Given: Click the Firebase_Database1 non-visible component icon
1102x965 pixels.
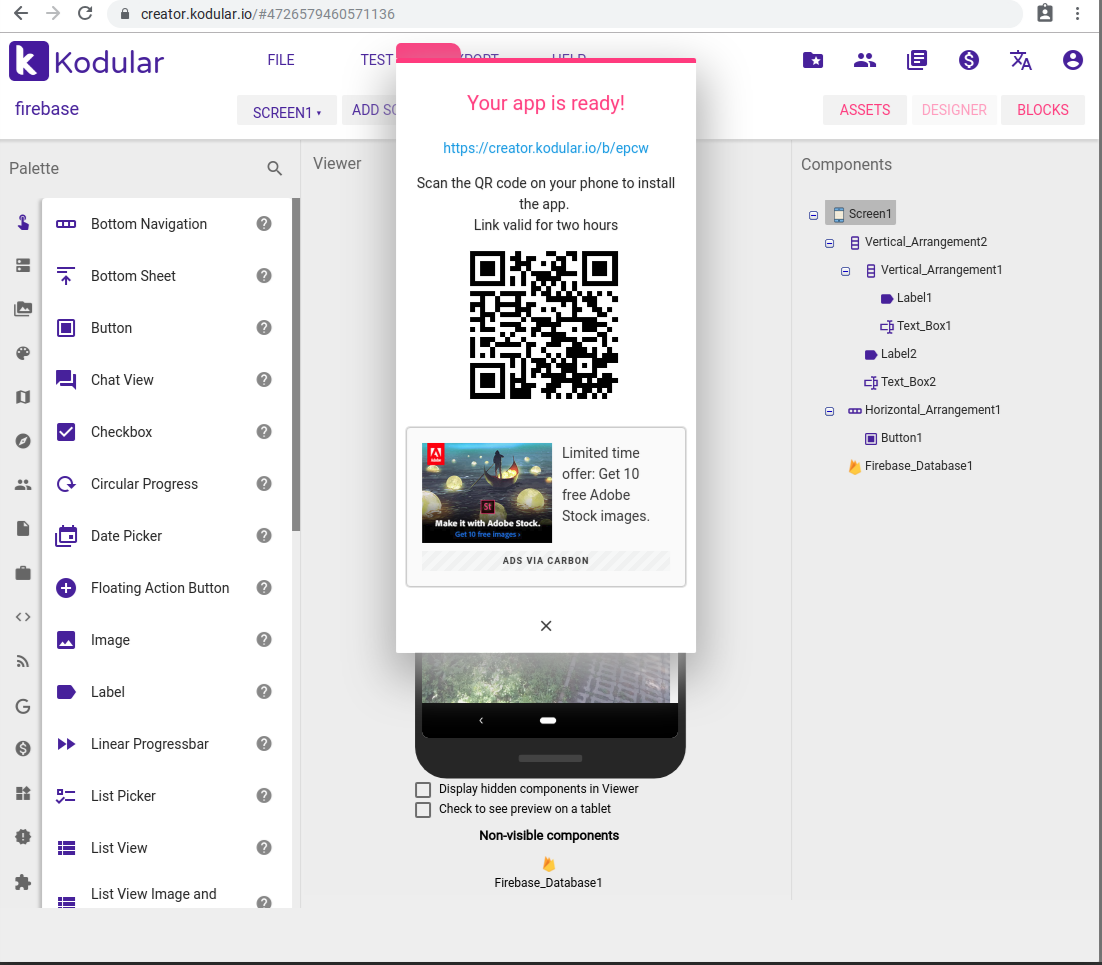Looking at the screenshot, I should 548,864.
